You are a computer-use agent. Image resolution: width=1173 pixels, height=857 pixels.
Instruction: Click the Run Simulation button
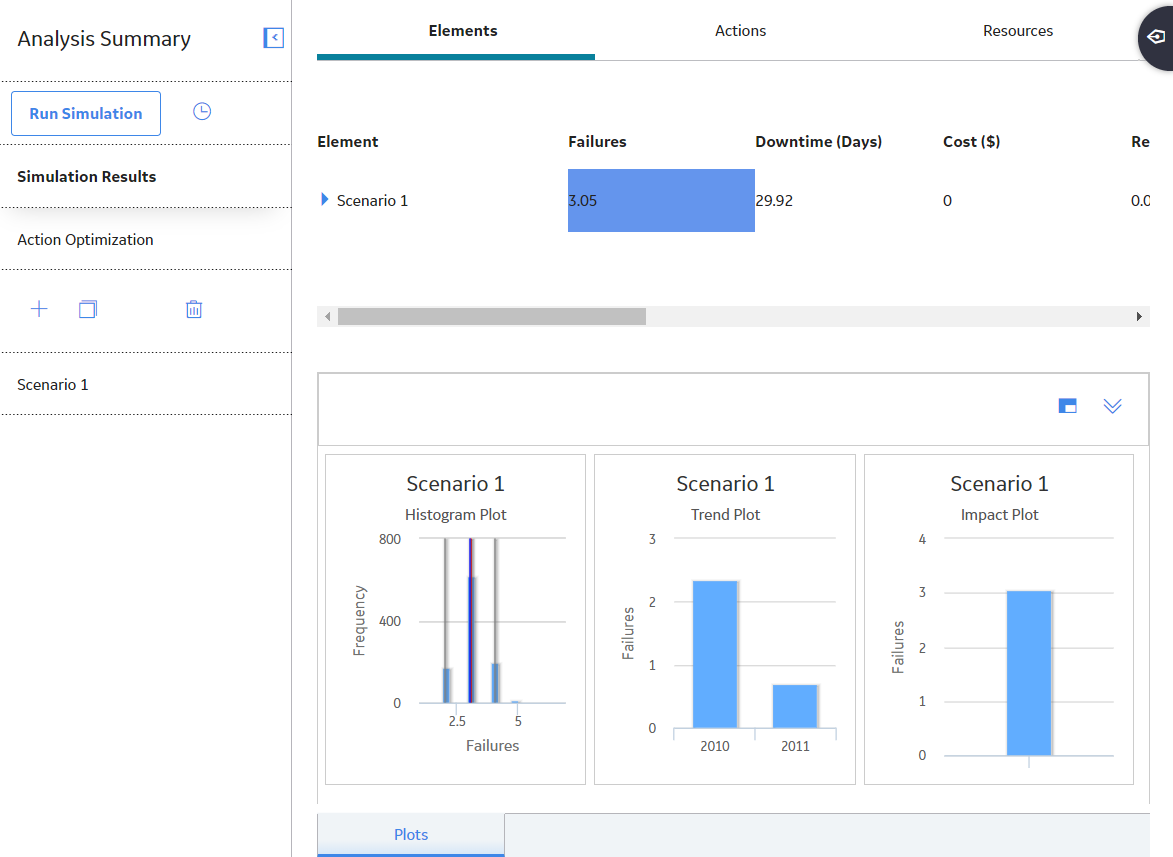coord(86,114)
